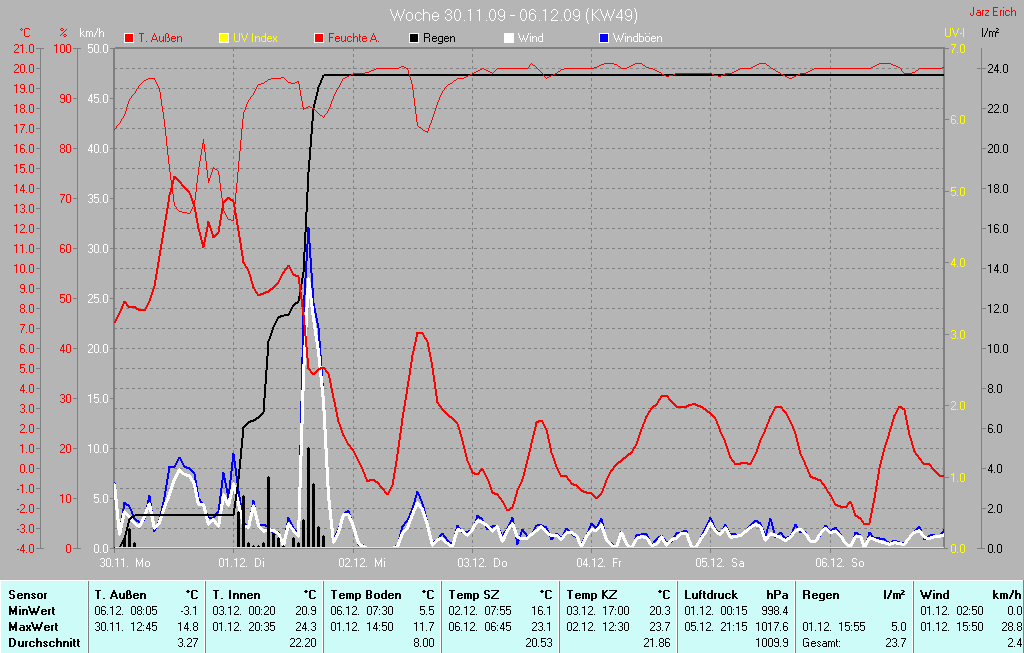1024x653 pixels.
Task: Select the T. Außen maximum value '14.8'
Action: coord(187,627)
